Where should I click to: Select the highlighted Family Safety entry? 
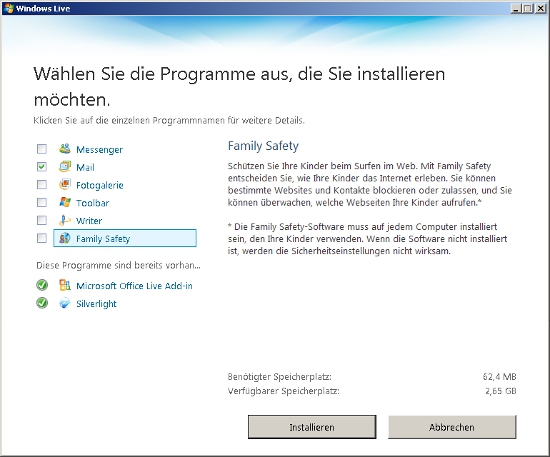click(x=125, y=238)
